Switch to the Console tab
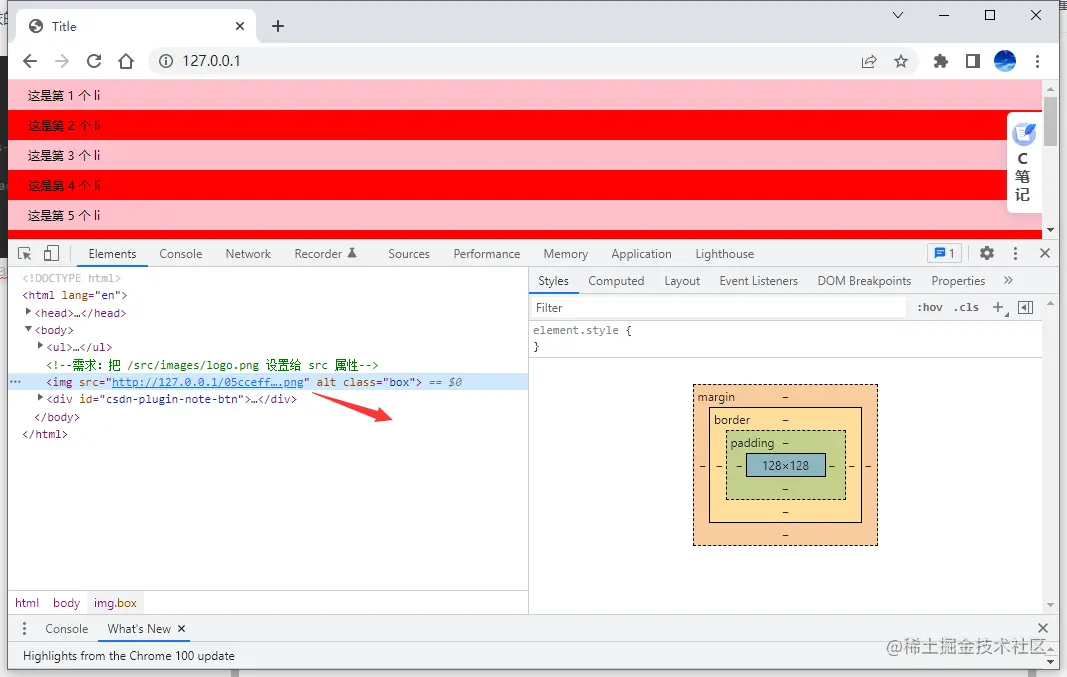Viewport: 1067px width, 677px height. [180, 254]
